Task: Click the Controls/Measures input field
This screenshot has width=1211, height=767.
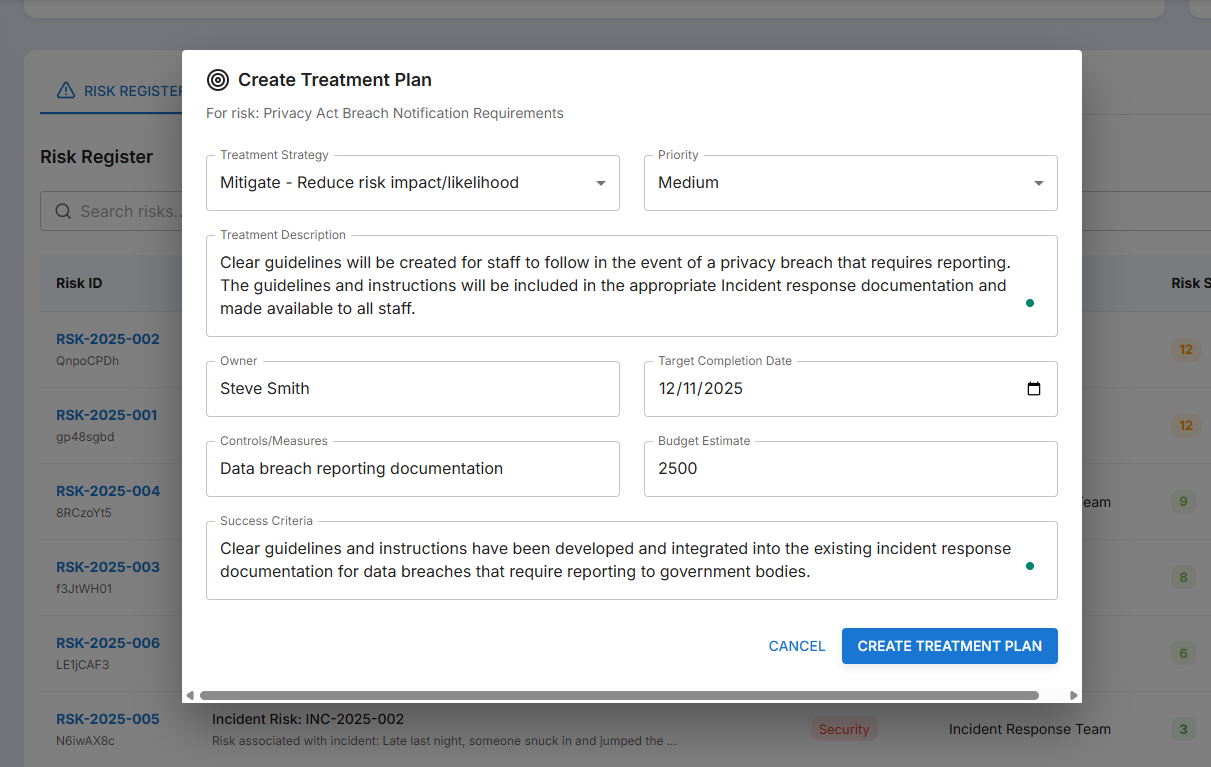Action: [412, 469]
